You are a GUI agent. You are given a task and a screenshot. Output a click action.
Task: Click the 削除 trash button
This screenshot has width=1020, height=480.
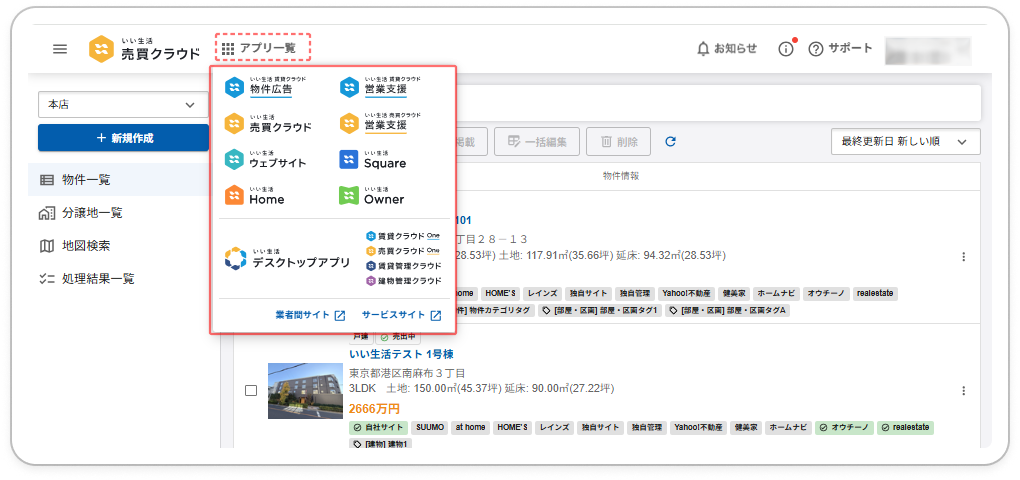[x=619, y=141]
